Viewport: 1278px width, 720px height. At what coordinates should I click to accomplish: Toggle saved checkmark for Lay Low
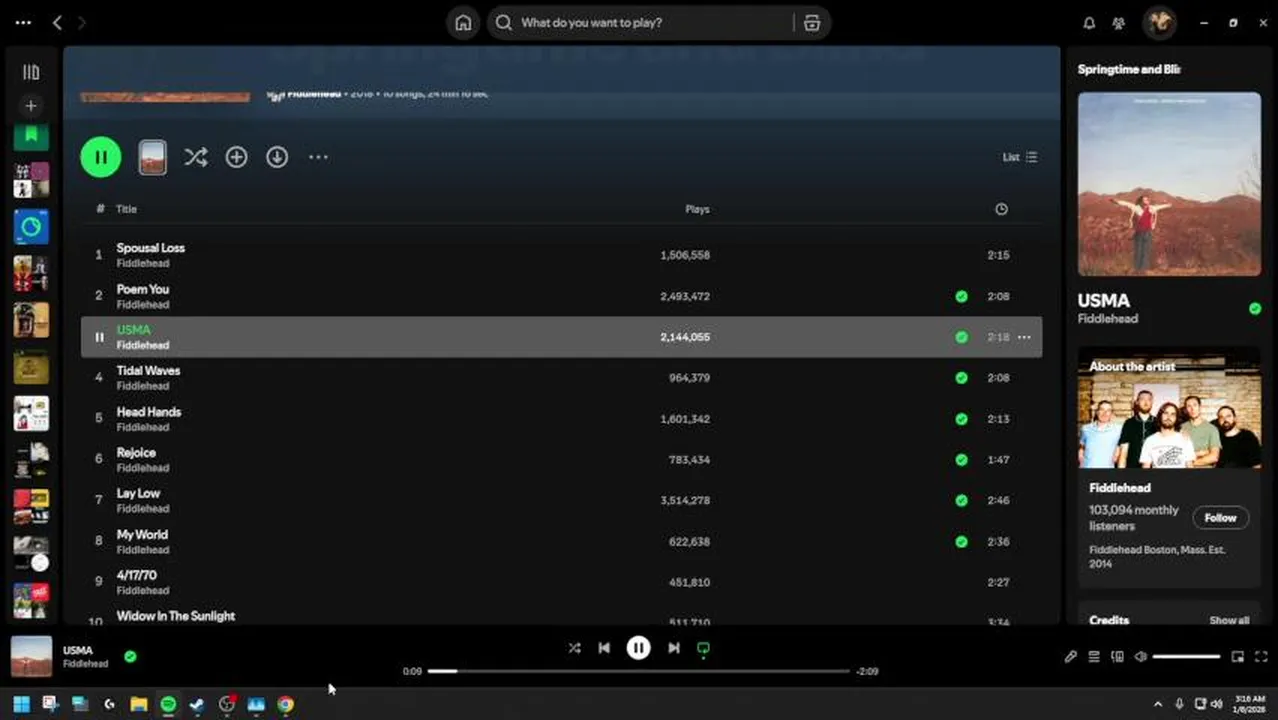961,500
